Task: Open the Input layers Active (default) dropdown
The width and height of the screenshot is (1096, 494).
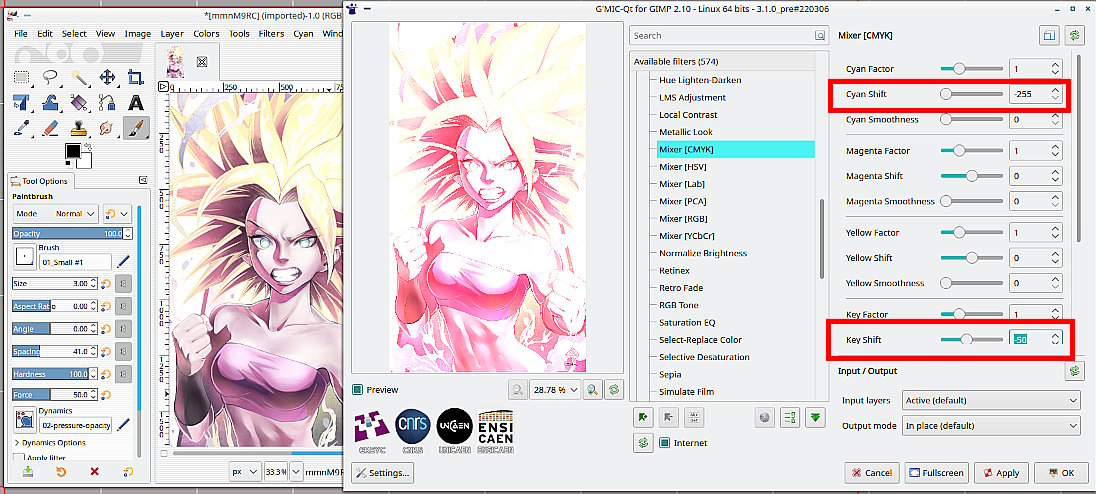Action: pos(991,400)
